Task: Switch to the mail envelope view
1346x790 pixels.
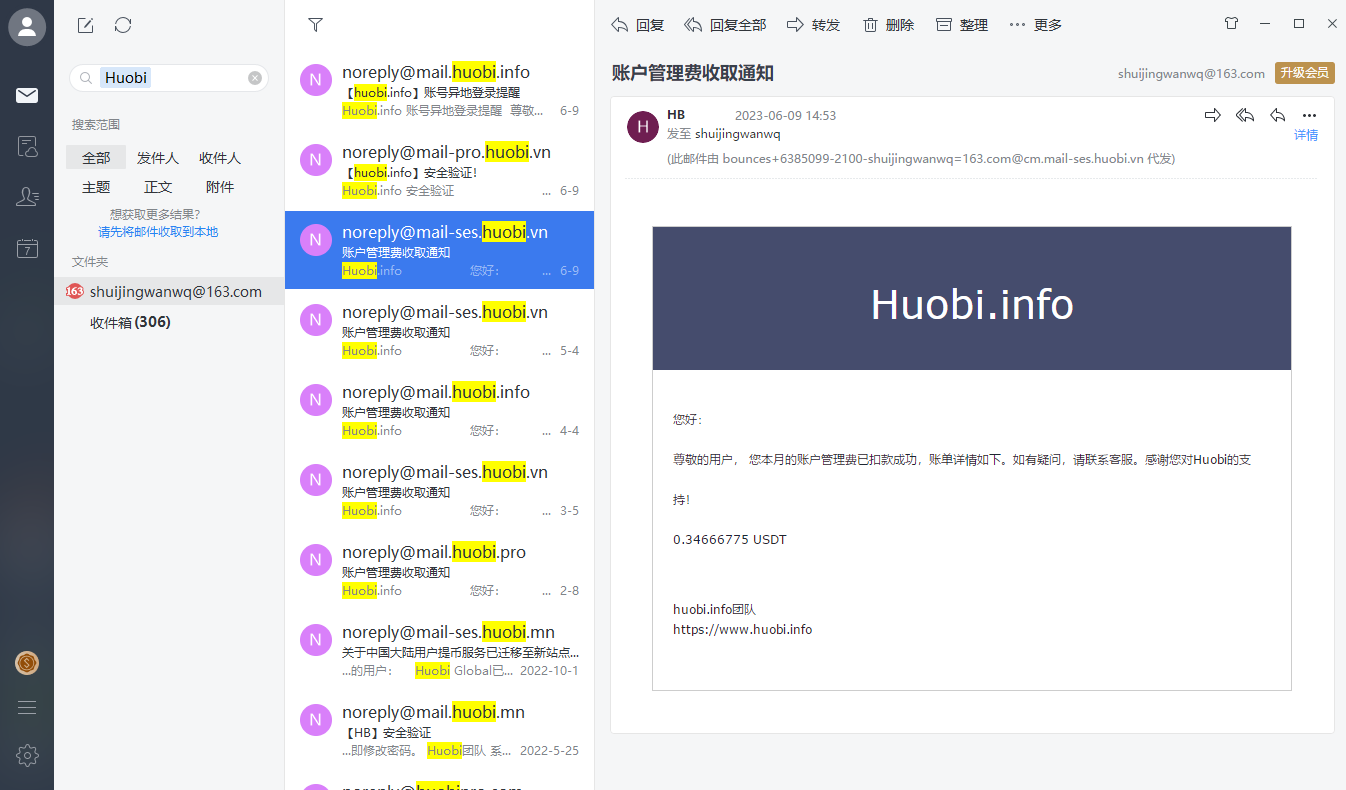Action: (x=27, y=95)
